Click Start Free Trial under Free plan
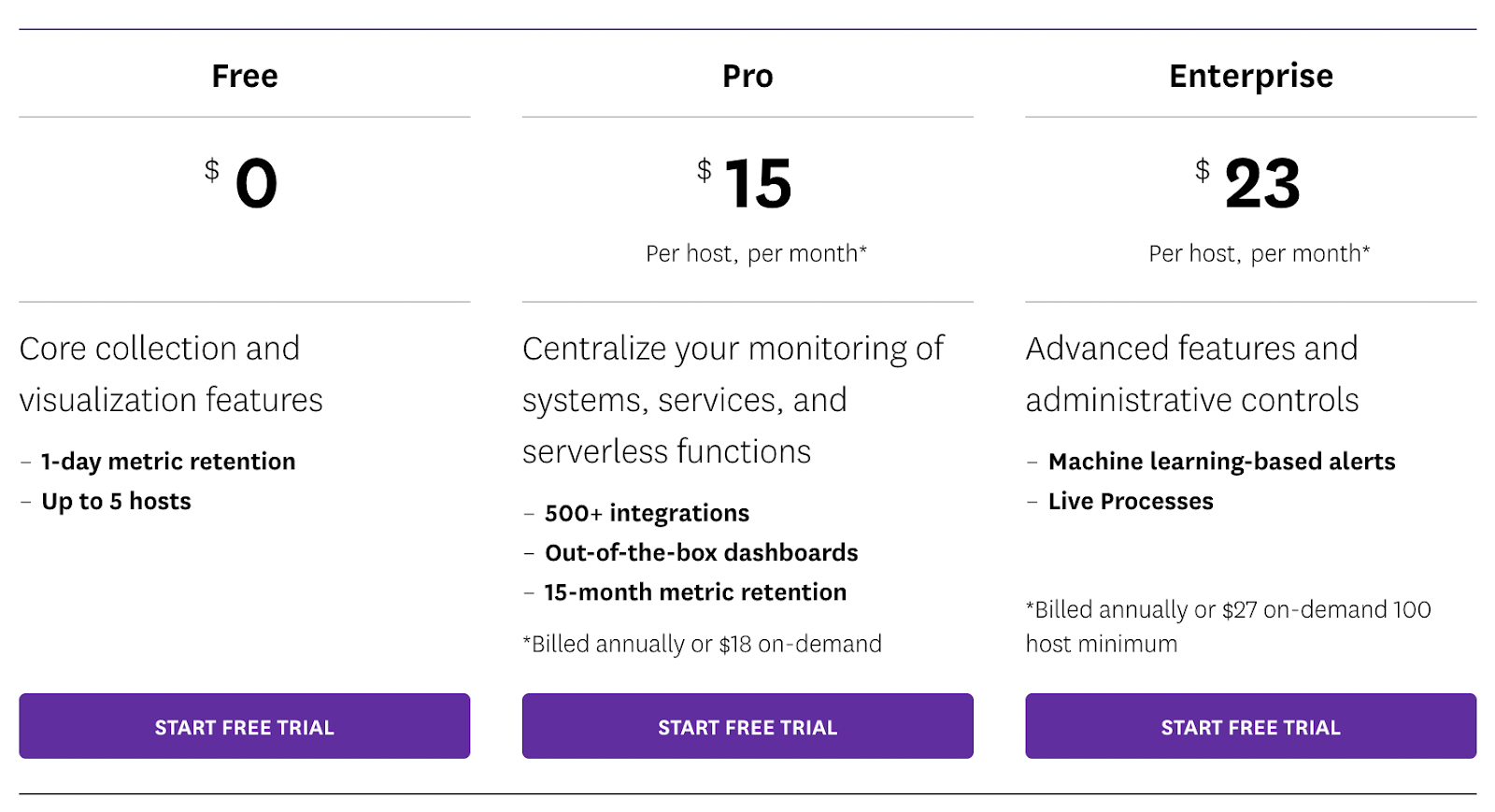The height and width of the screenshot is (812, 1495). pos(244,726)
